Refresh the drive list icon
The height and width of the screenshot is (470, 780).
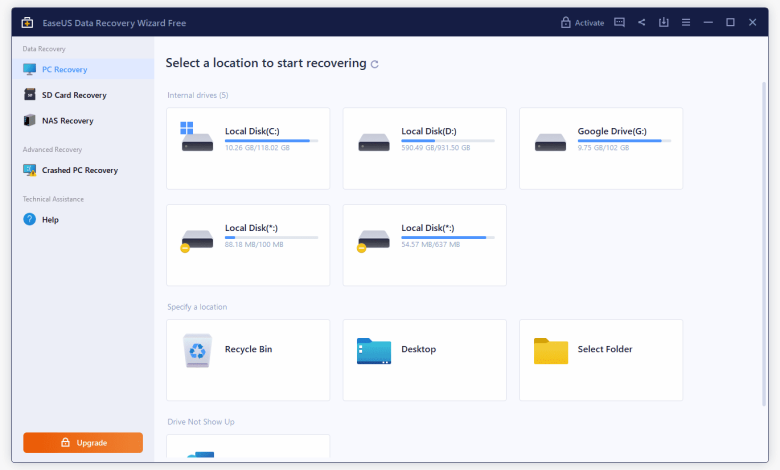[x=375, y=64]
